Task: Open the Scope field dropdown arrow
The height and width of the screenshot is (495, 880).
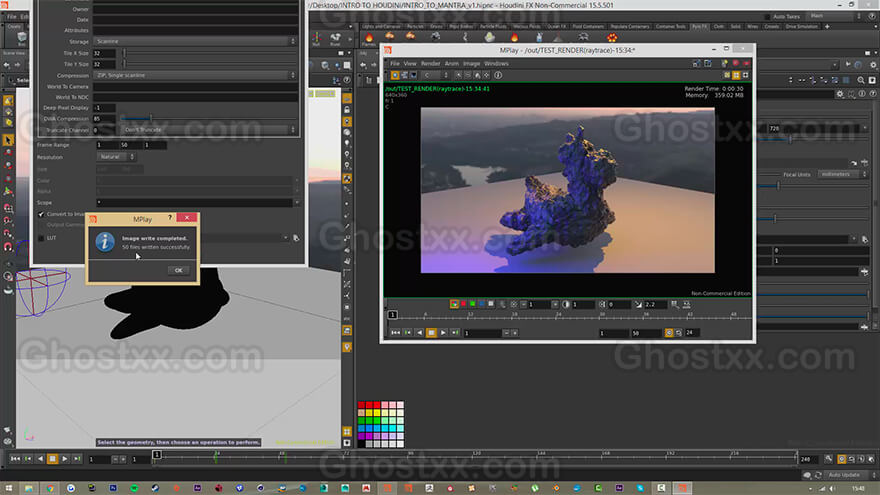Action: 297,202
